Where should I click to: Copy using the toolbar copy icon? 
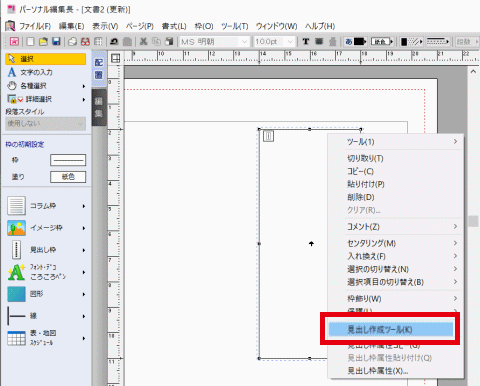coord(156,42)
